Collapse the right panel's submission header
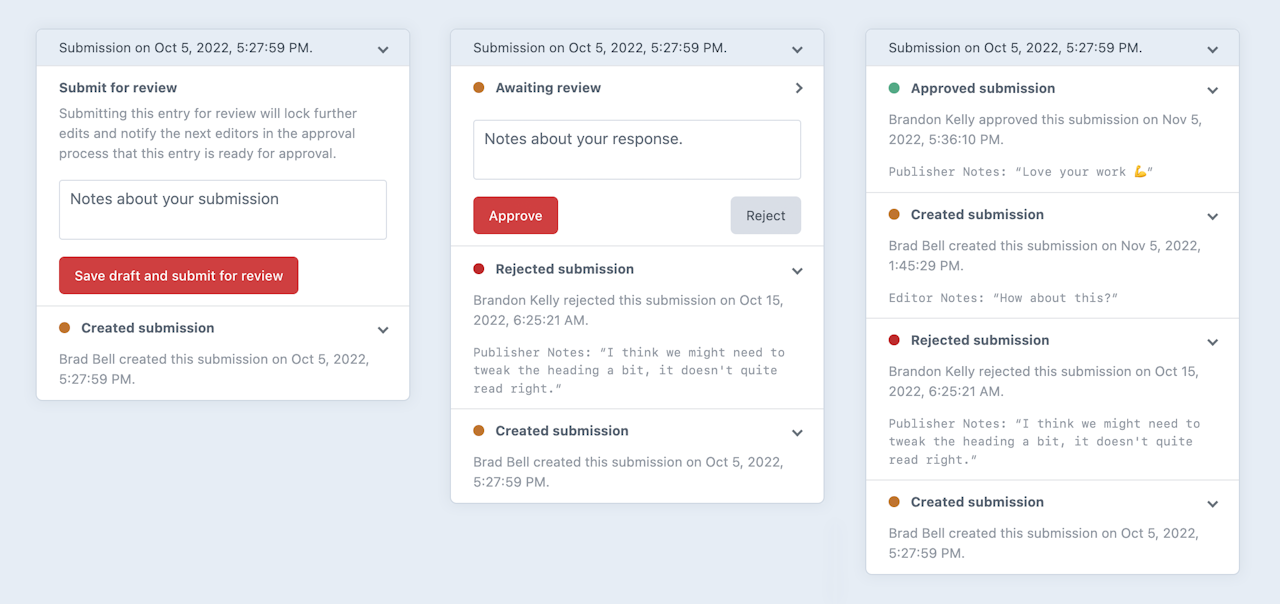 pyautogui.click(x=1212, y=49)
